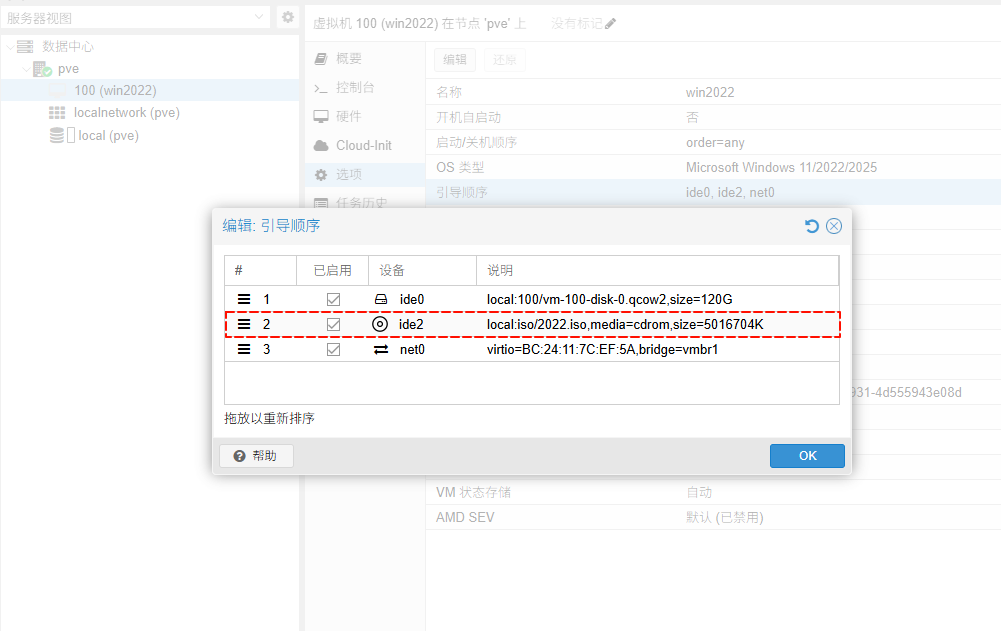Image resolution: width=1001 pixels, height=631 pixels.
Task: Select local (pve) storage in tree
Action: tap(108, 135)
